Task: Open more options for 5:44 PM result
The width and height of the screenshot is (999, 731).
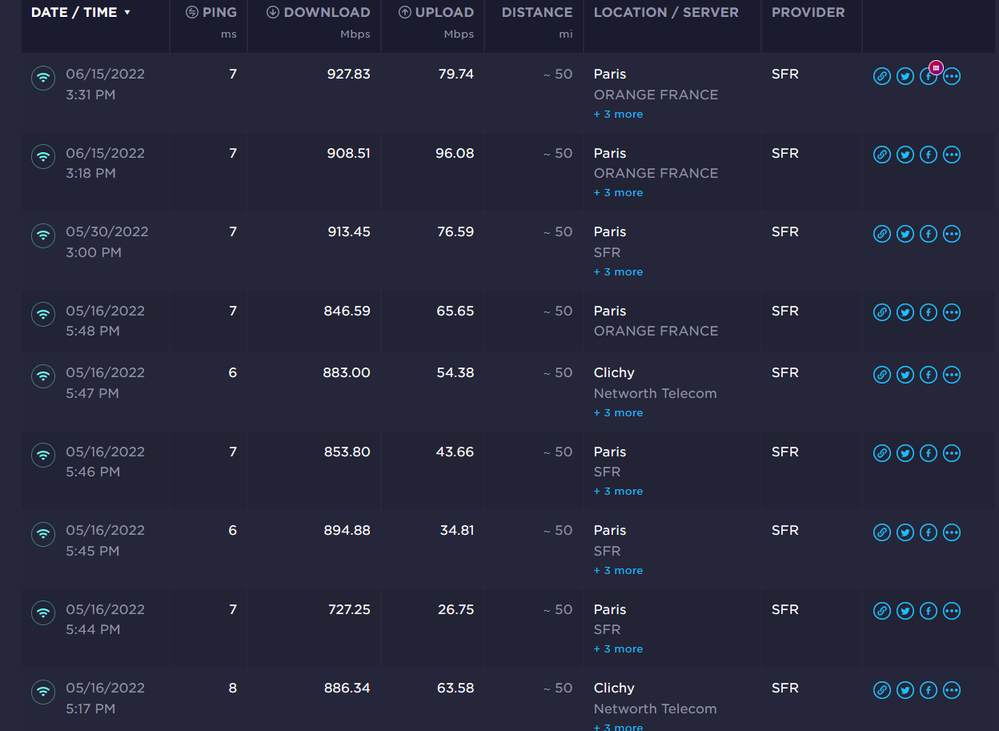Action: (952, 611)
